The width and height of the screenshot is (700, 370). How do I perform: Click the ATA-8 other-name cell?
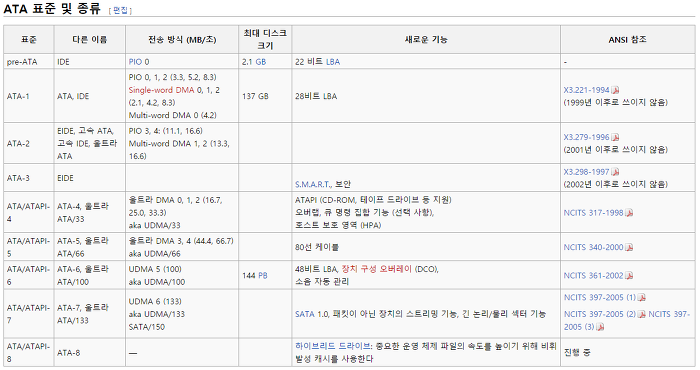click(x=90, y=353)
